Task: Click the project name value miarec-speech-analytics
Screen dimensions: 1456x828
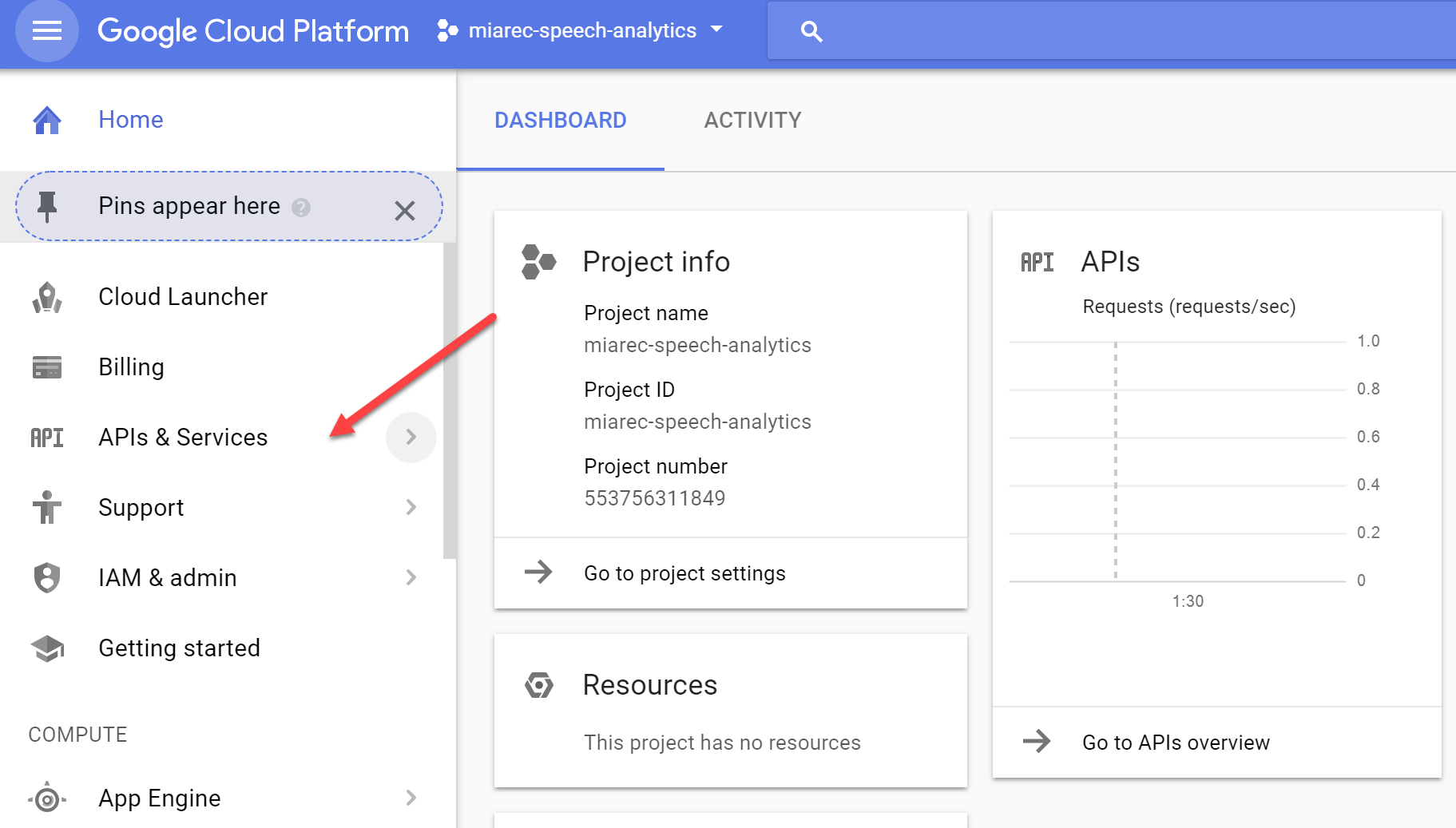Action: (x=697, y=345)
